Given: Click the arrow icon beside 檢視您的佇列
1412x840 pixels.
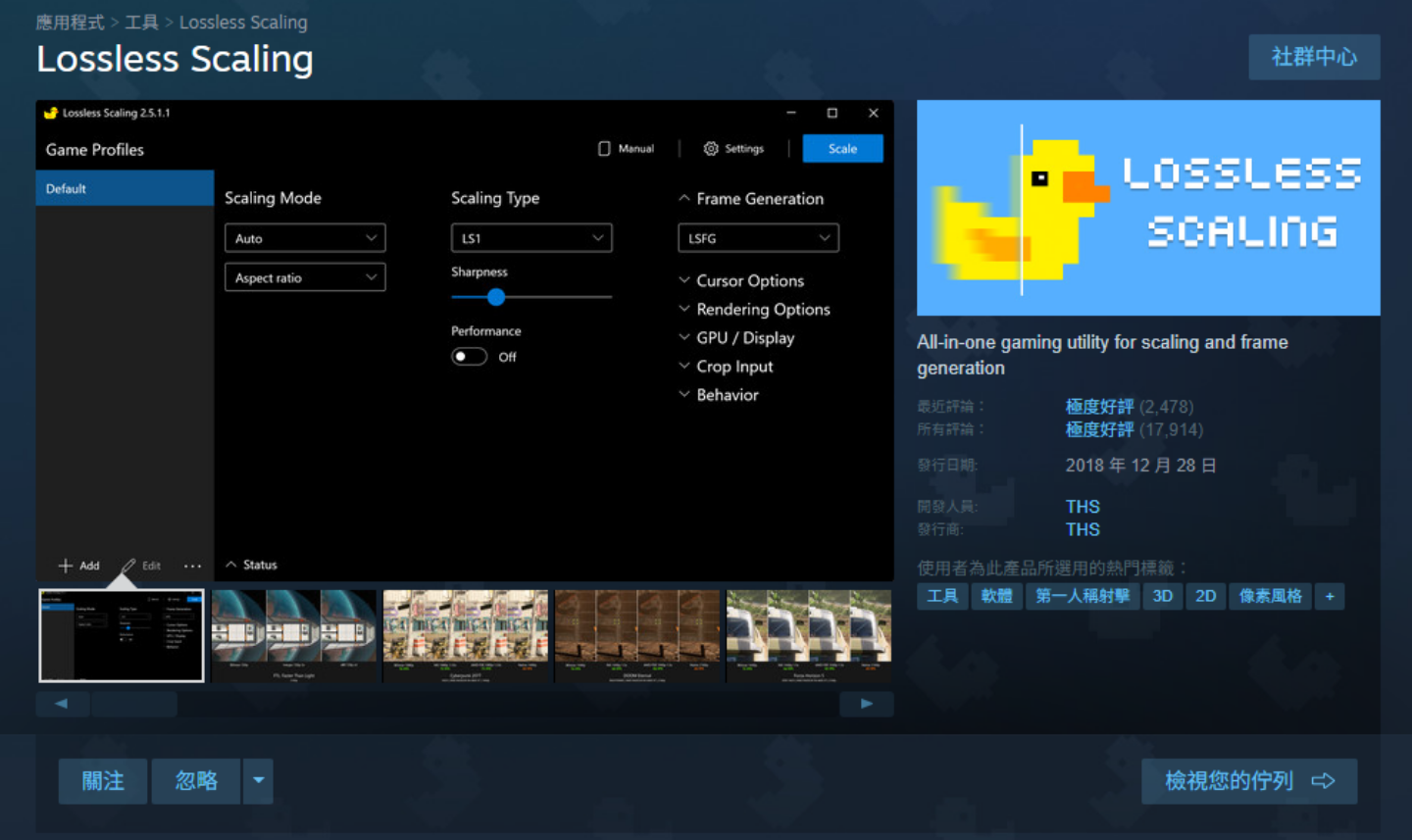Looking at the screenshot, I should point(1324,781).
